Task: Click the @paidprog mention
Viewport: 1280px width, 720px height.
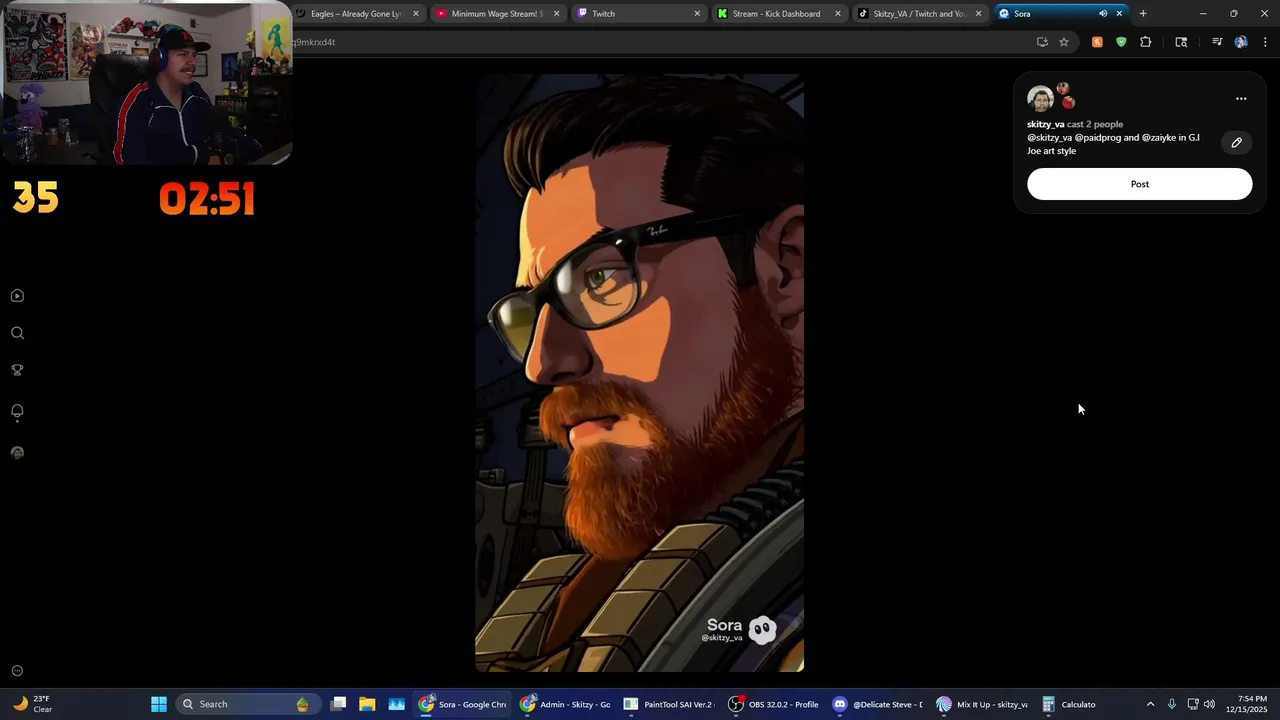Action: pos(1098,138)
